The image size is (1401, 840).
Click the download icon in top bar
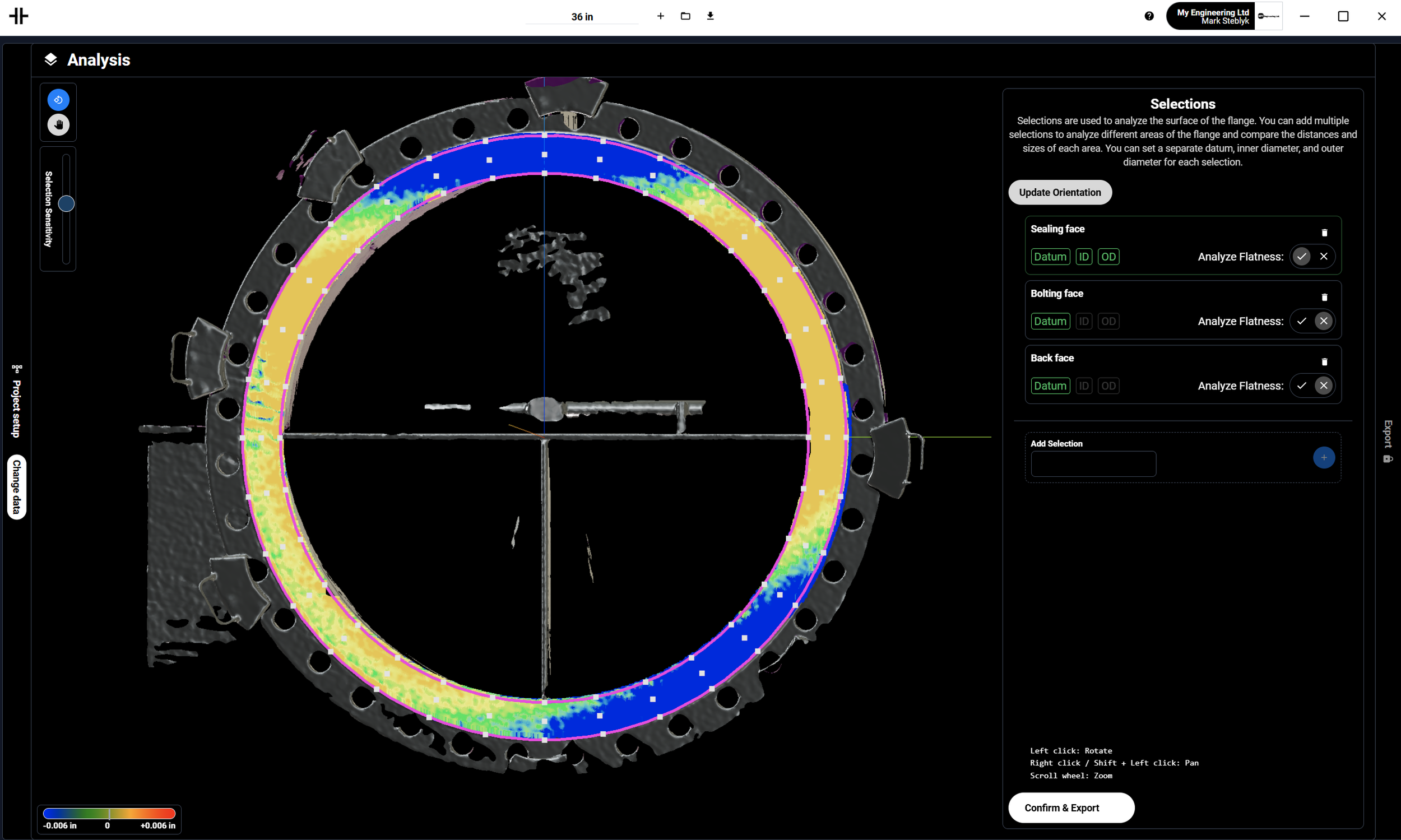[710, 16]
